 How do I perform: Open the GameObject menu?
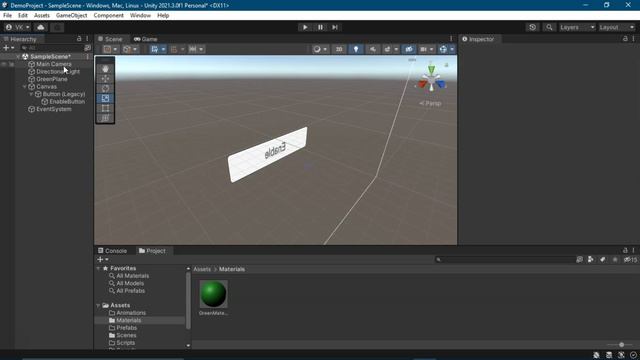pyautogui.click(x=71, y=16)
